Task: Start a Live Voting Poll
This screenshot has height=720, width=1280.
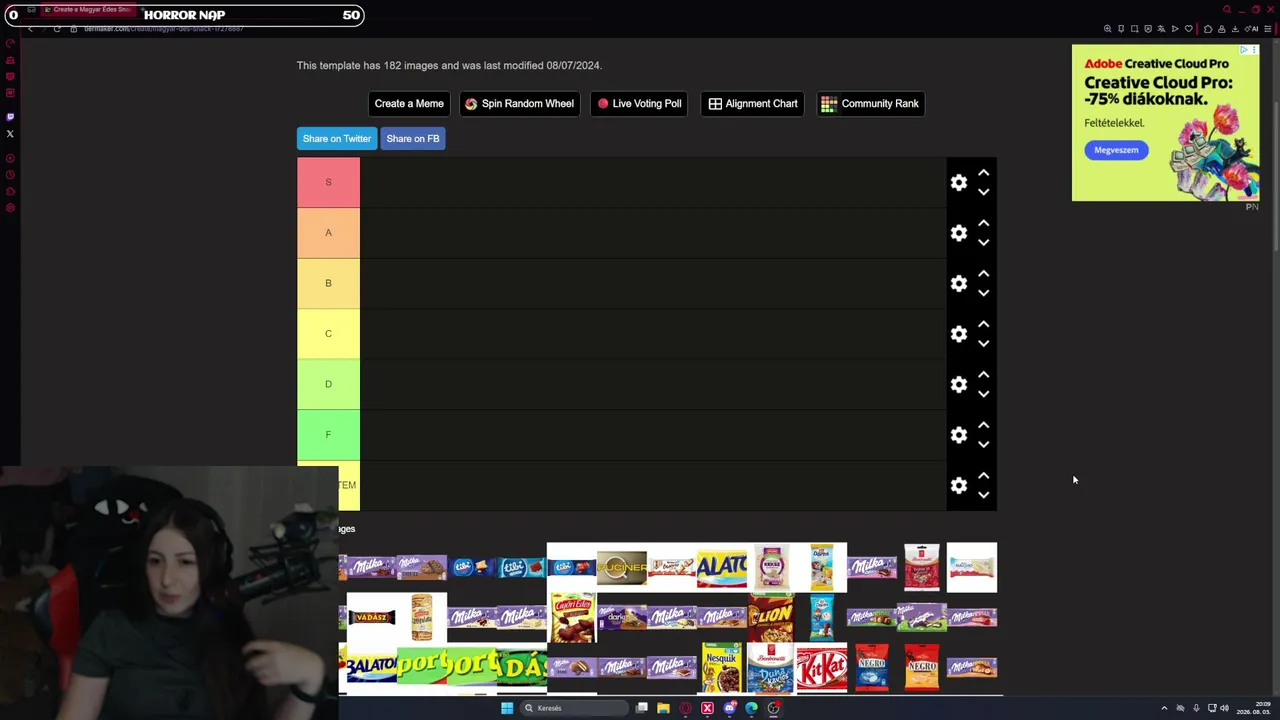Action: point(639,104)
